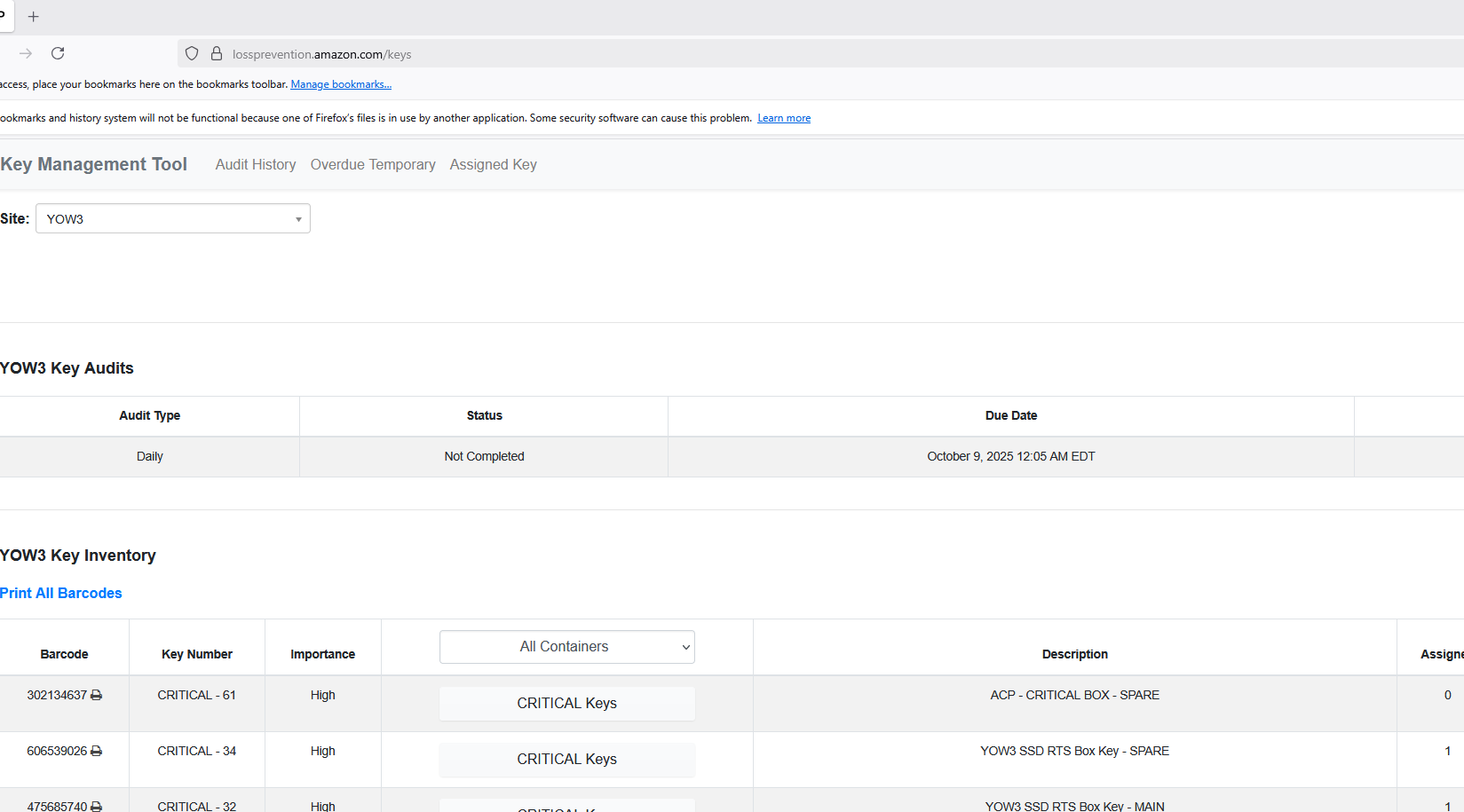Expand the All Containers filter dropdown
Viewport: 1464px width, 812px height.
566,647
